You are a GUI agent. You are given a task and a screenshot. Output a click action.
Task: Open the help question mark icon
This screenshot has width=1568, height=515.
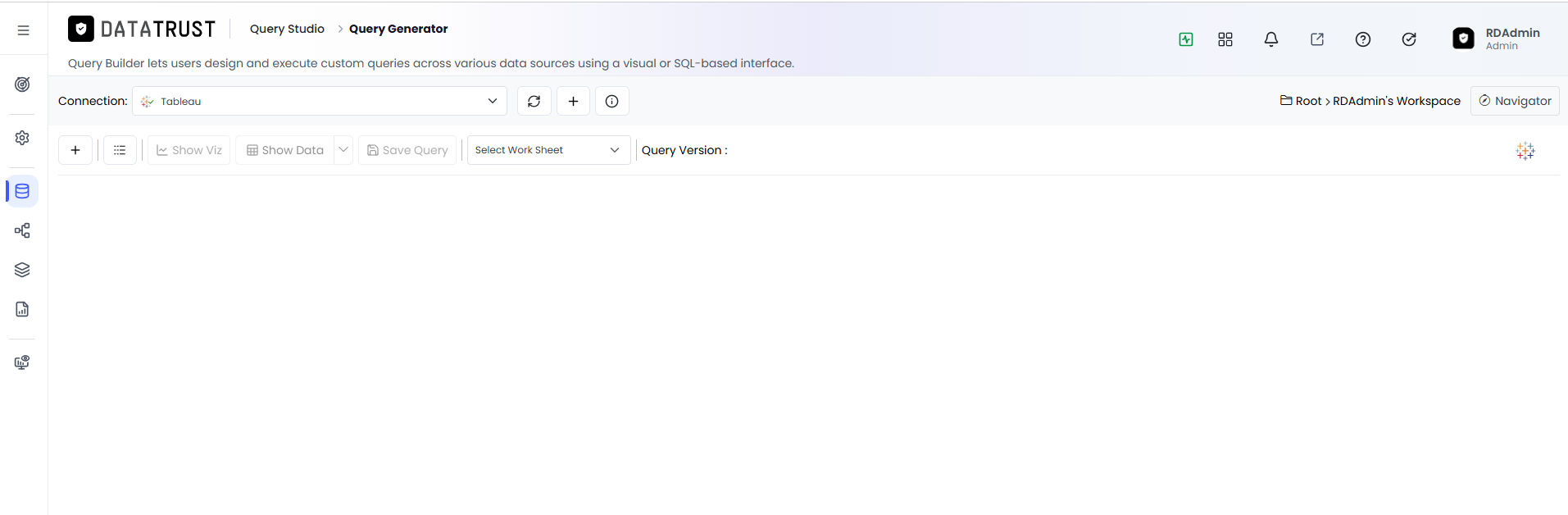pyautogui.click(x=1363, y=39)
